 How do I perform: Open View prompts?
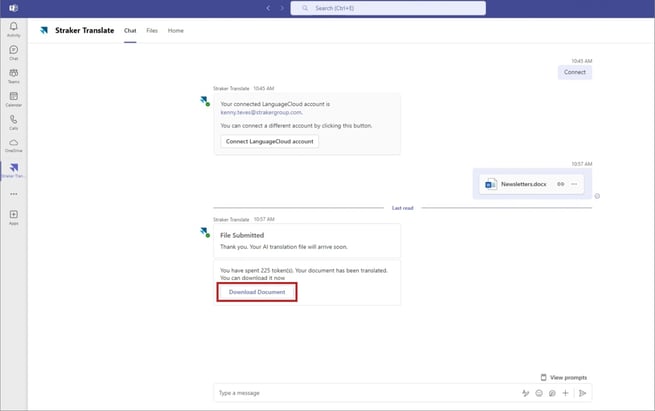coord(564,378)
